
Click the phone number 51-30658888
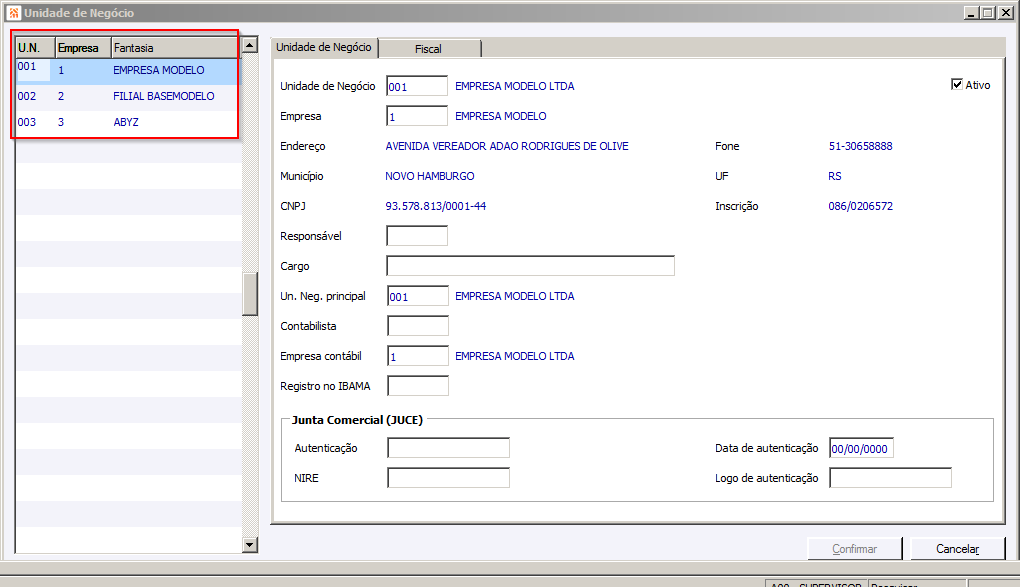tap(860, 146)
